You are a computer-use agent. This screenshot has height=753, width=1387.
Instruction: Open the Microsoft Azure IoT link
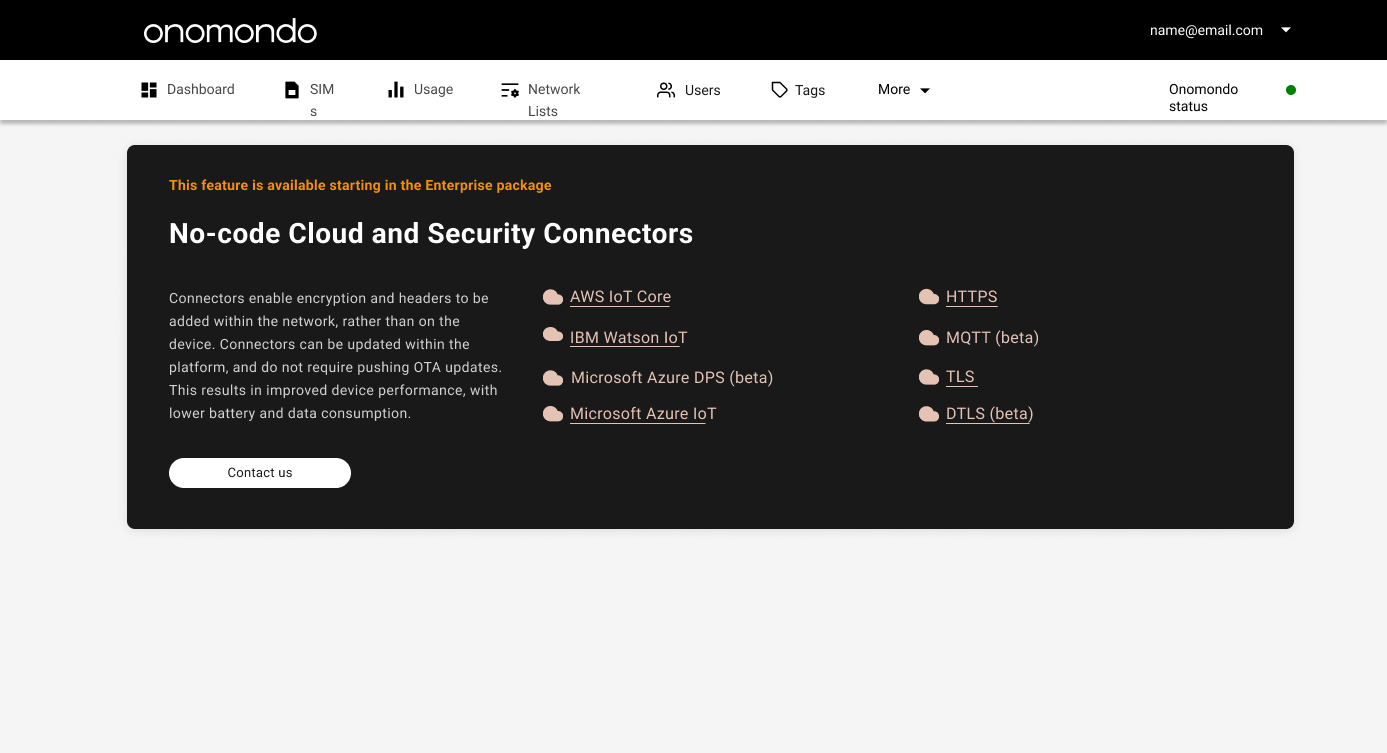[643, 414]
